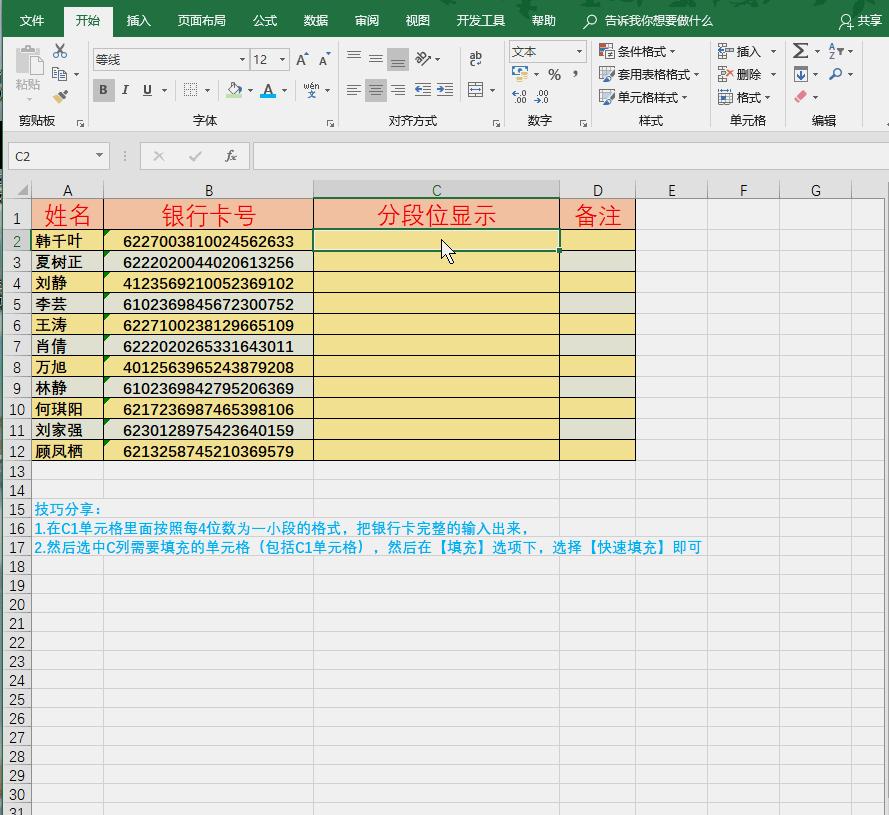Click the increase decimal icon

click(x=519, y=96)
